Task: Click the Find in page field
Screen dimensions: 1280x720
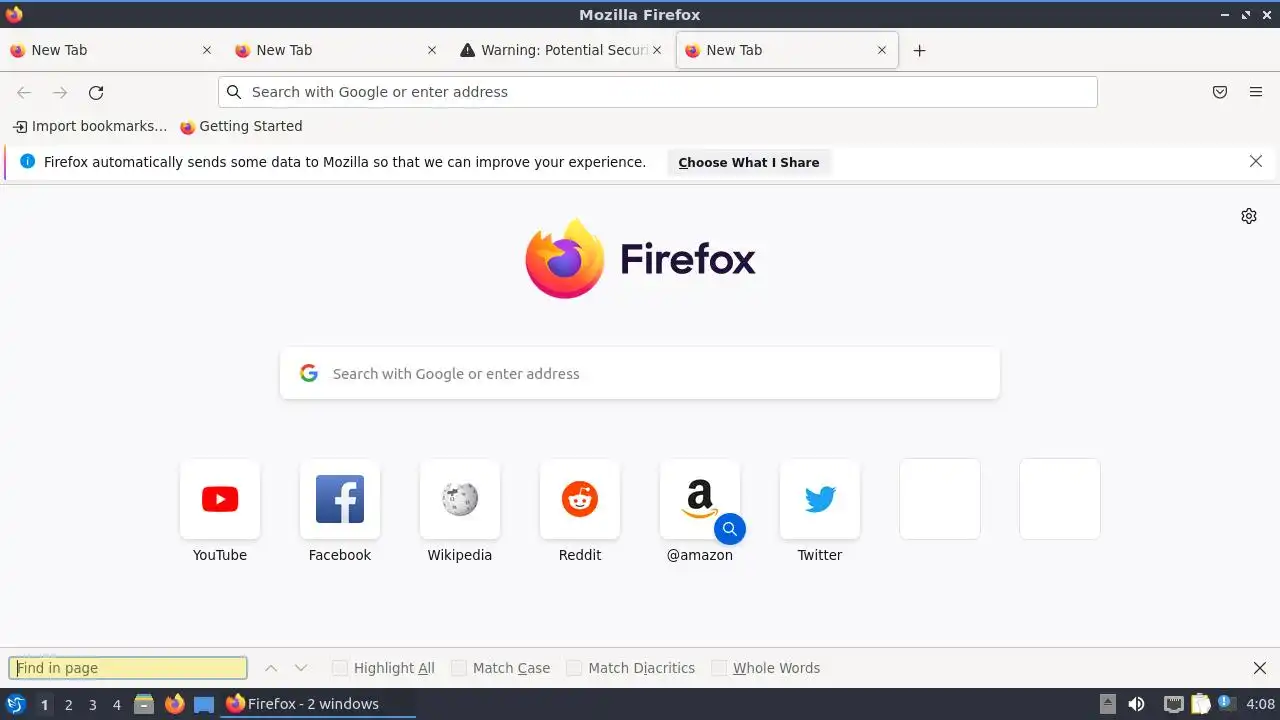Action: [x=128, y=668]
